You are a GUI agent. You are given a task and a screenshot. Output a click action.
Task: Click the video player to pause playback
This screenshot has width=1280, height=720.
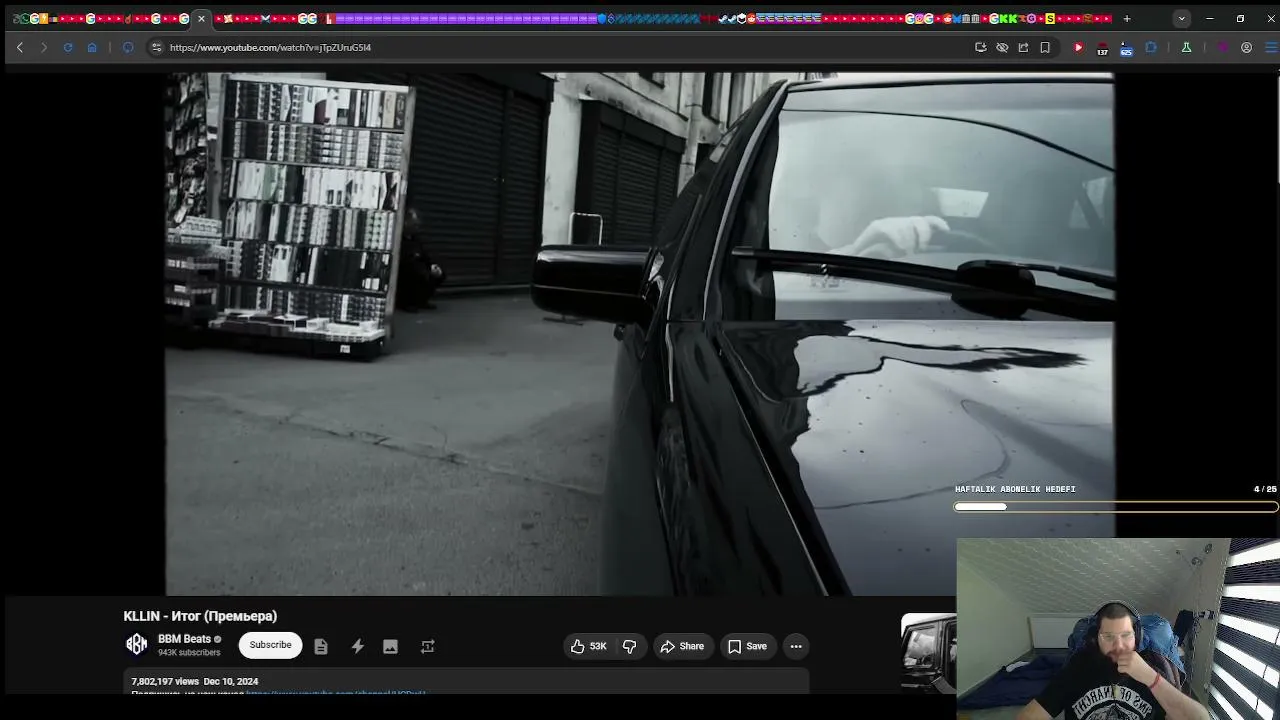coord(640,333)
